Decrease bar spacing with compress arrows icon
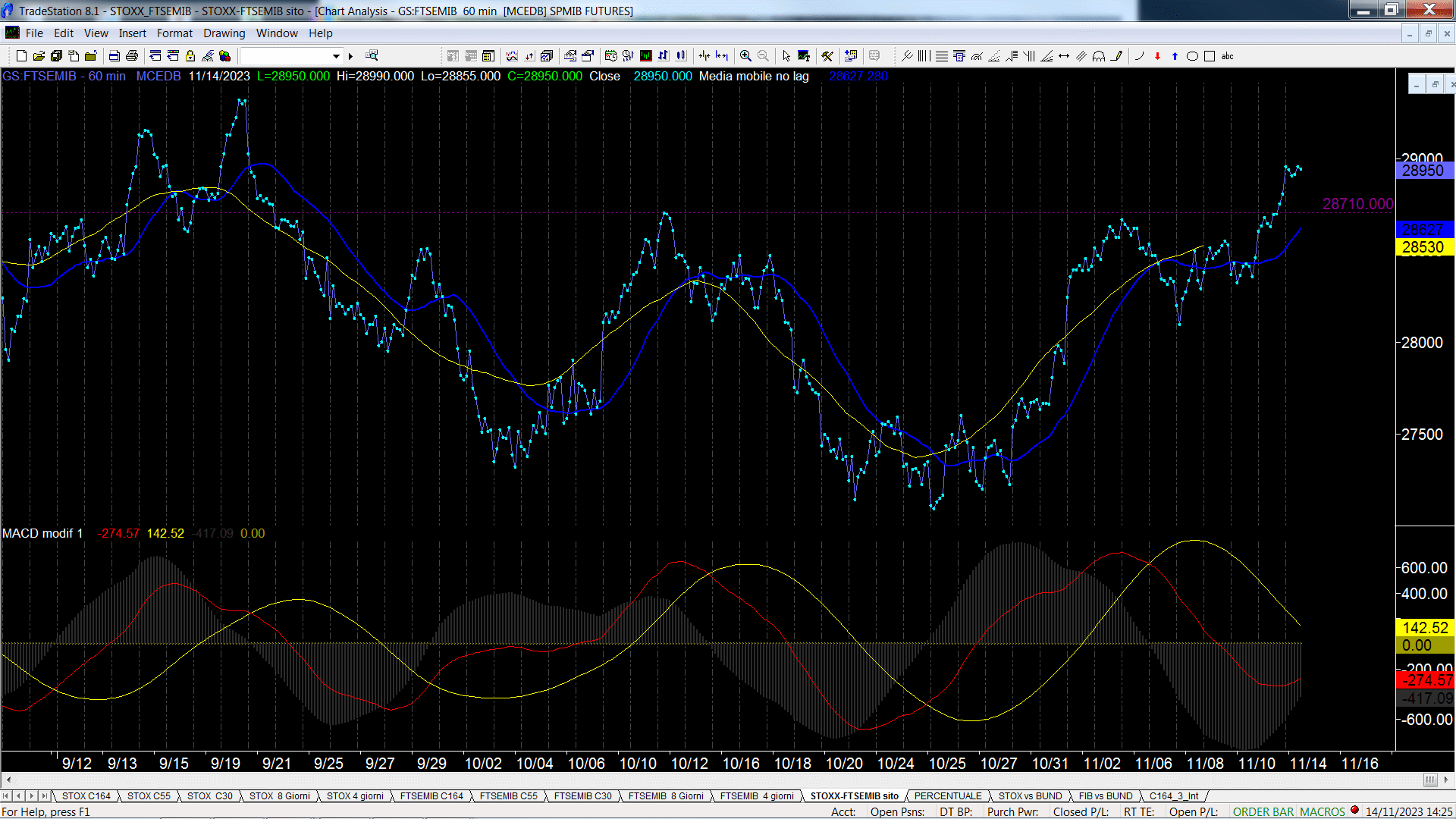Viewport: 1456px width, 819px height. click(x=704, y=55)
